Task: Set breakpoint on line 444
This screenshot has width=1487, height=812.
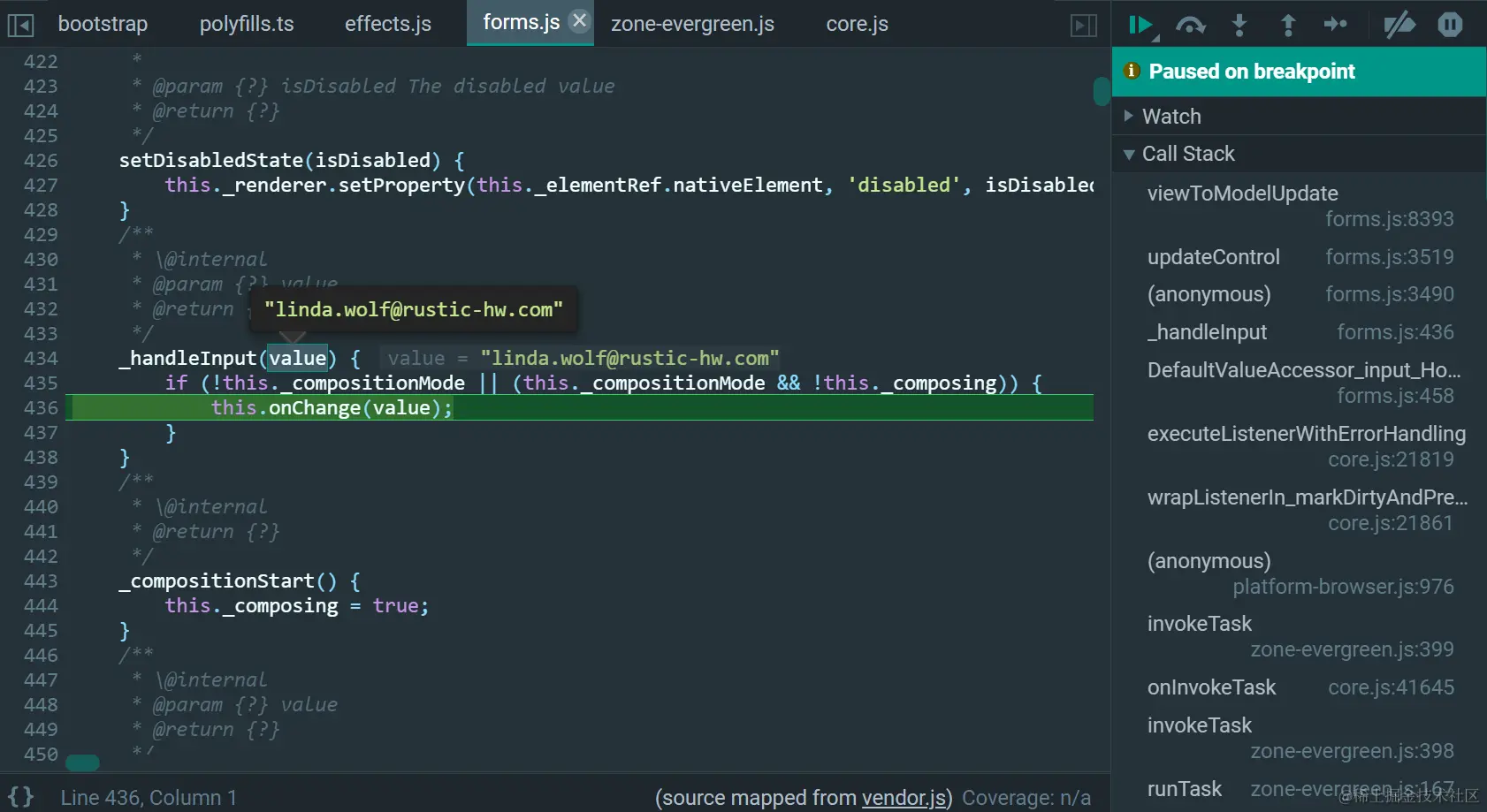Action: tap(41, 606)
